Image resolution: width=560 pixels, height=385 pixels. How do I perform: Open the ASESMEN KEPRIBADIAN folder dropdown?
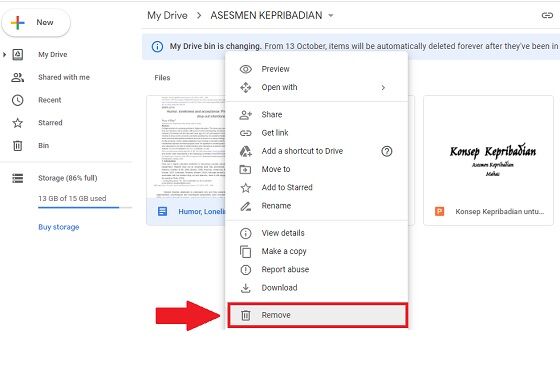(272, 15)
